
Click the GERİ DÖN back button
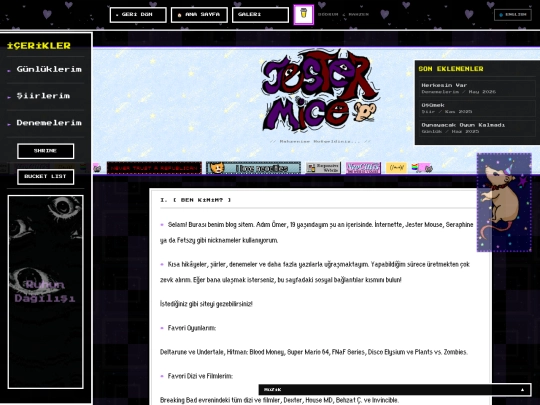(138, 15)
